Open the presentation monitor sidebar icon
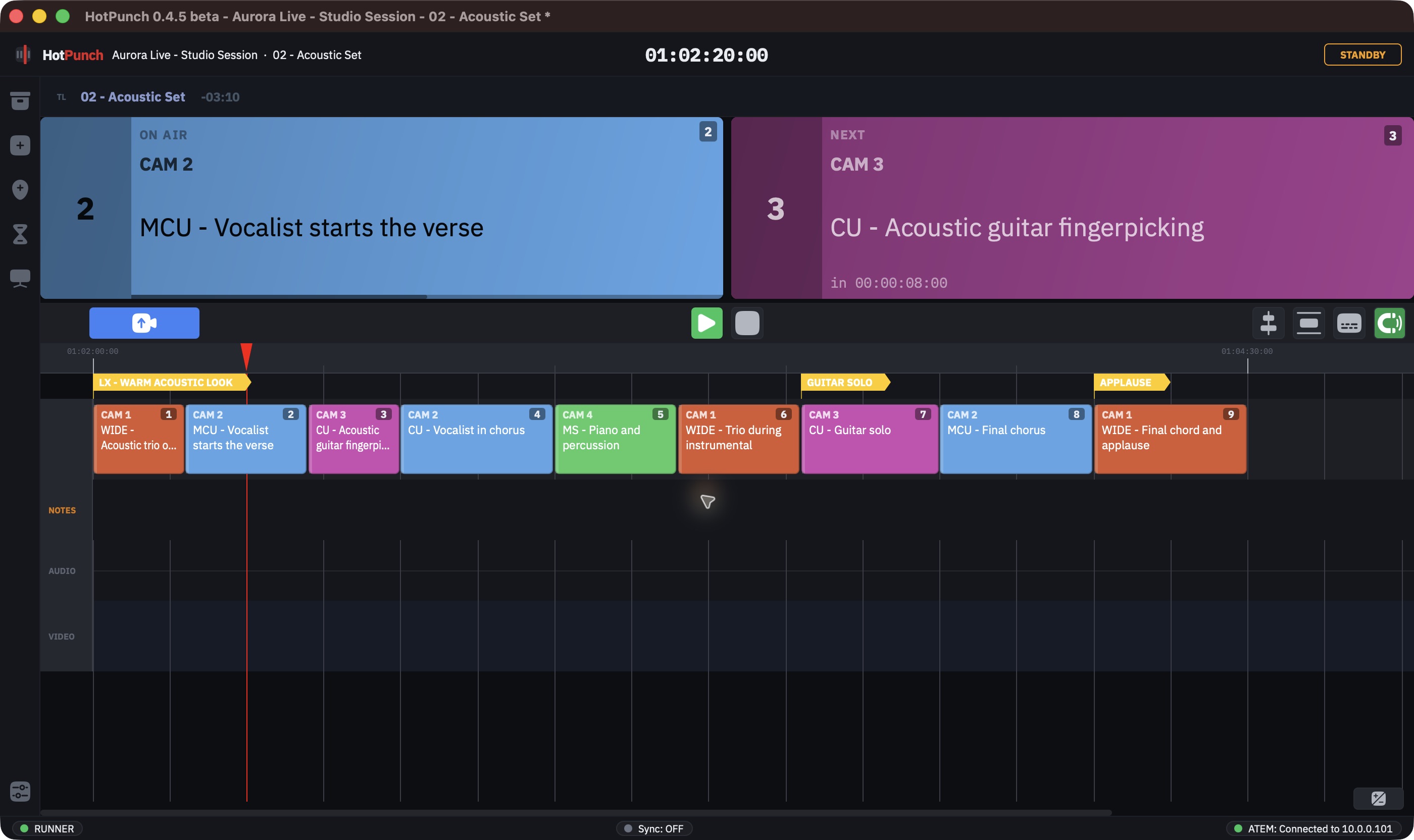The height and width of the screenshot is (840, 1414). (20, 278)
